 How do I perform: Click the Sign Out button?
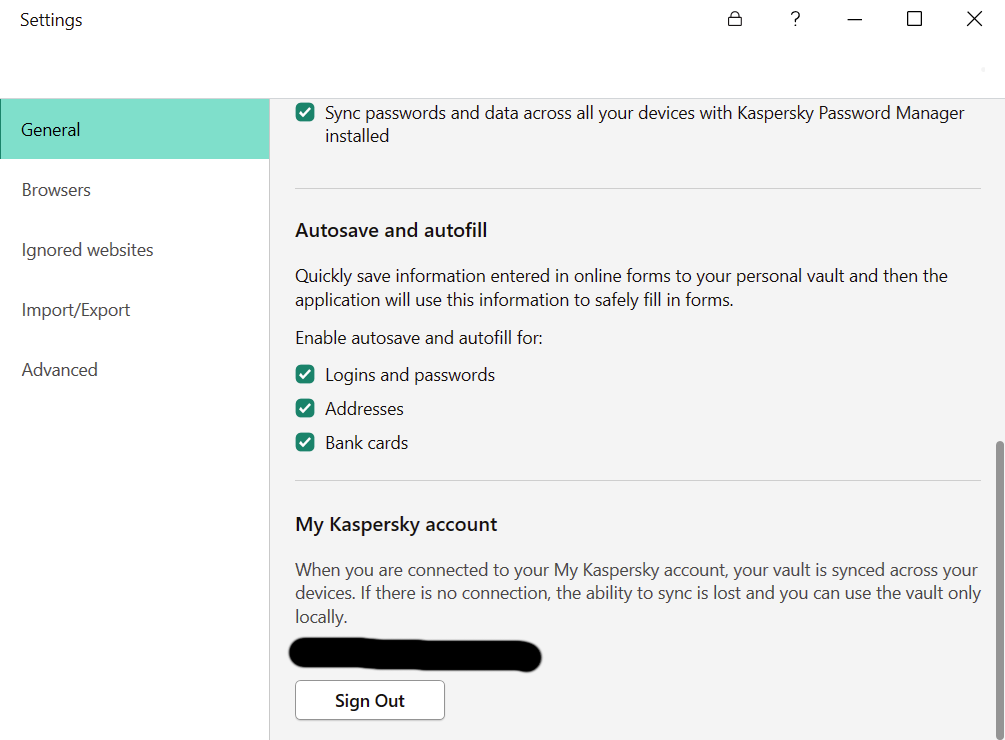[x=370, y=701]
